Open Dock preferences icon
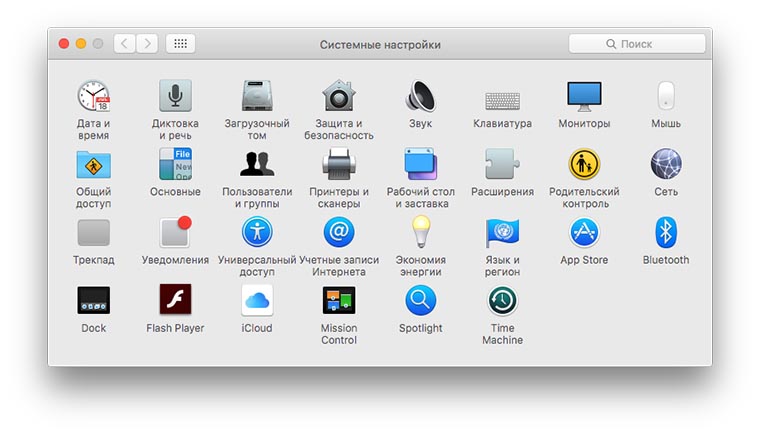Viewport: 760px width, 435px height. click(x=94, y=300)
